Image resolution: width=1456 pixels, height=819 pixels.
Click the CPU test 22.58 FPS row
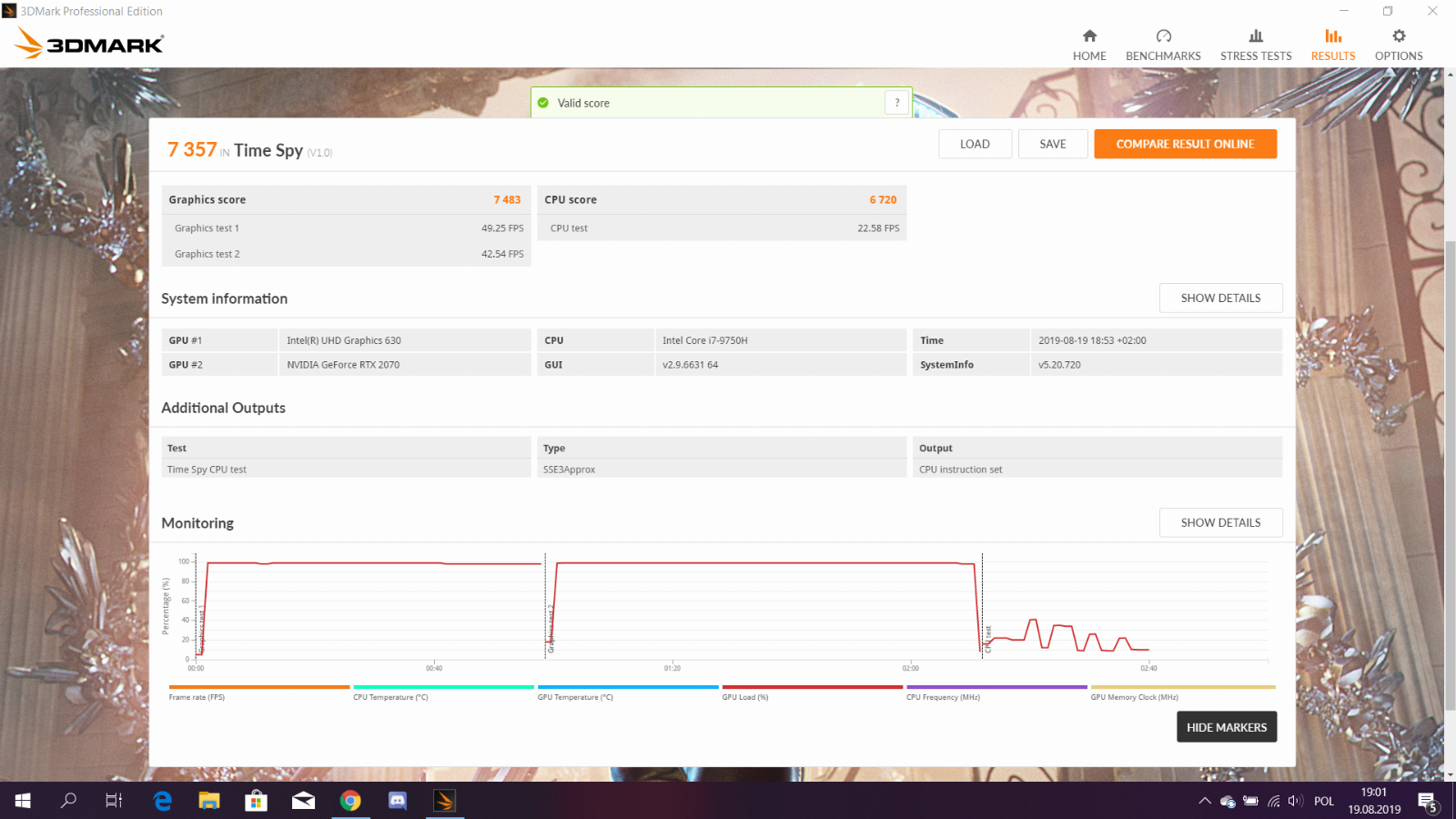tap(723, 228)
